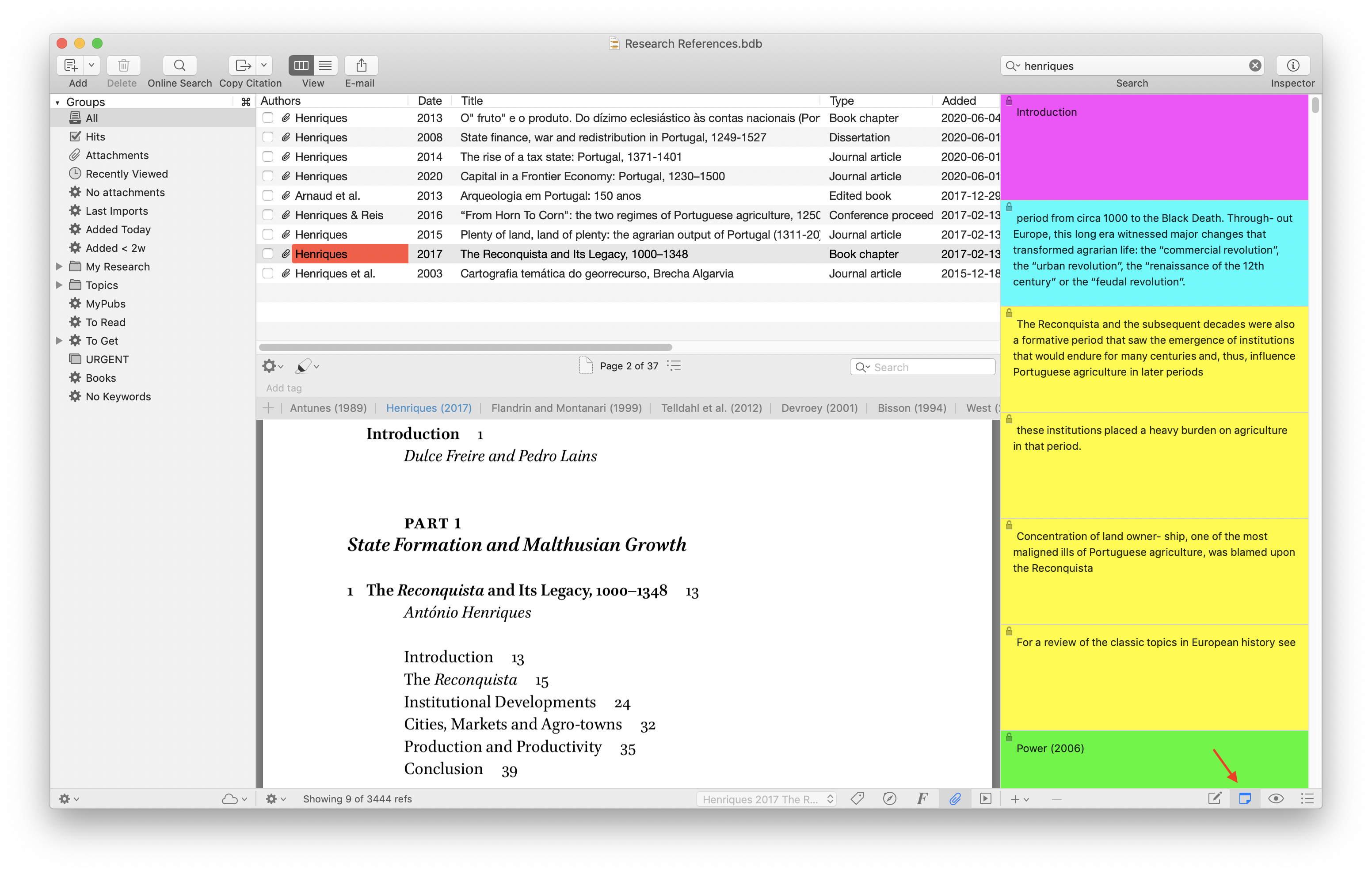
Task: Click the tag icon in bottom bar
Action: point(857,798)
